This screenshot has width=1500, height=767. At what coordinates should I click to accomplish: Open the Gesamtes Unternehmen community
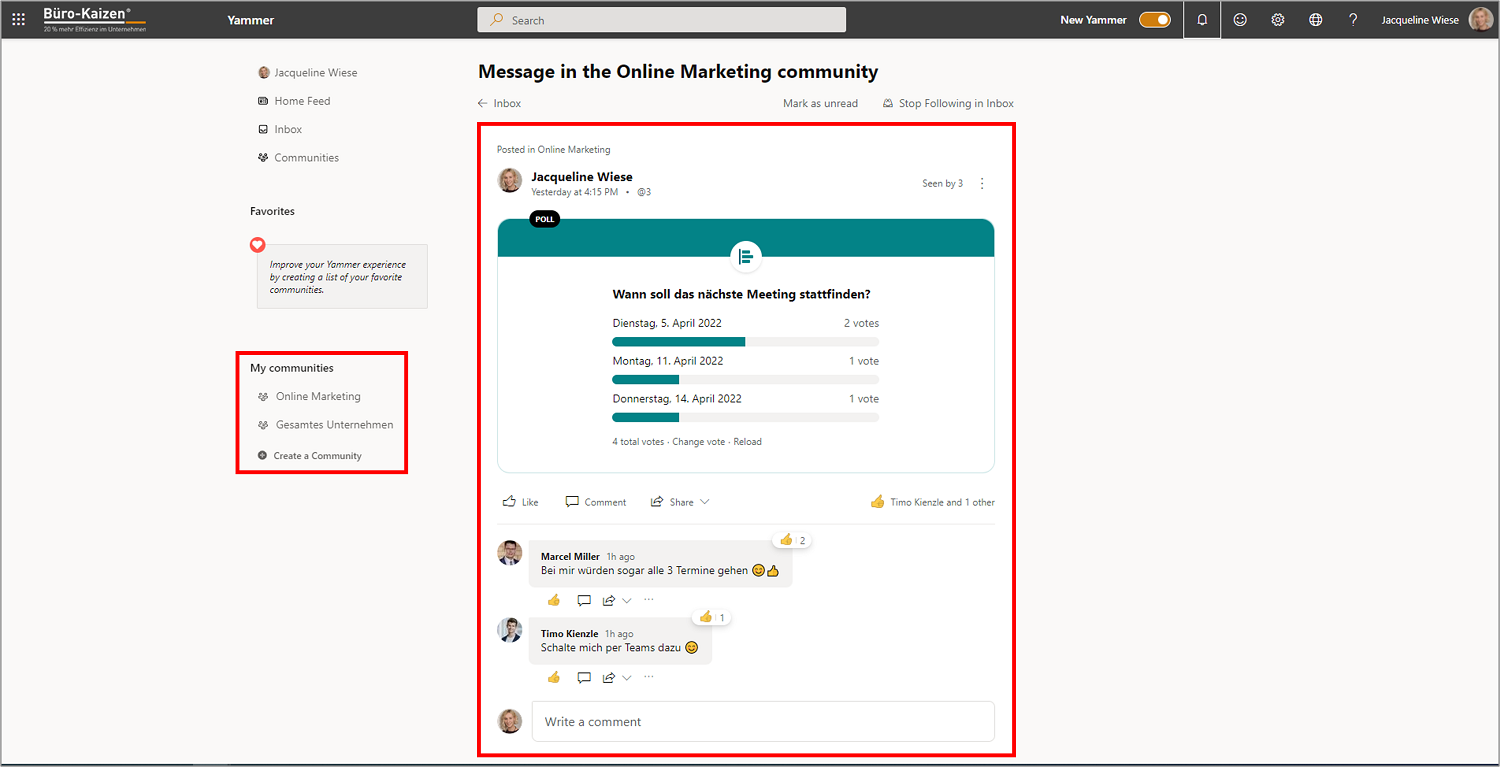pos(325,424)
